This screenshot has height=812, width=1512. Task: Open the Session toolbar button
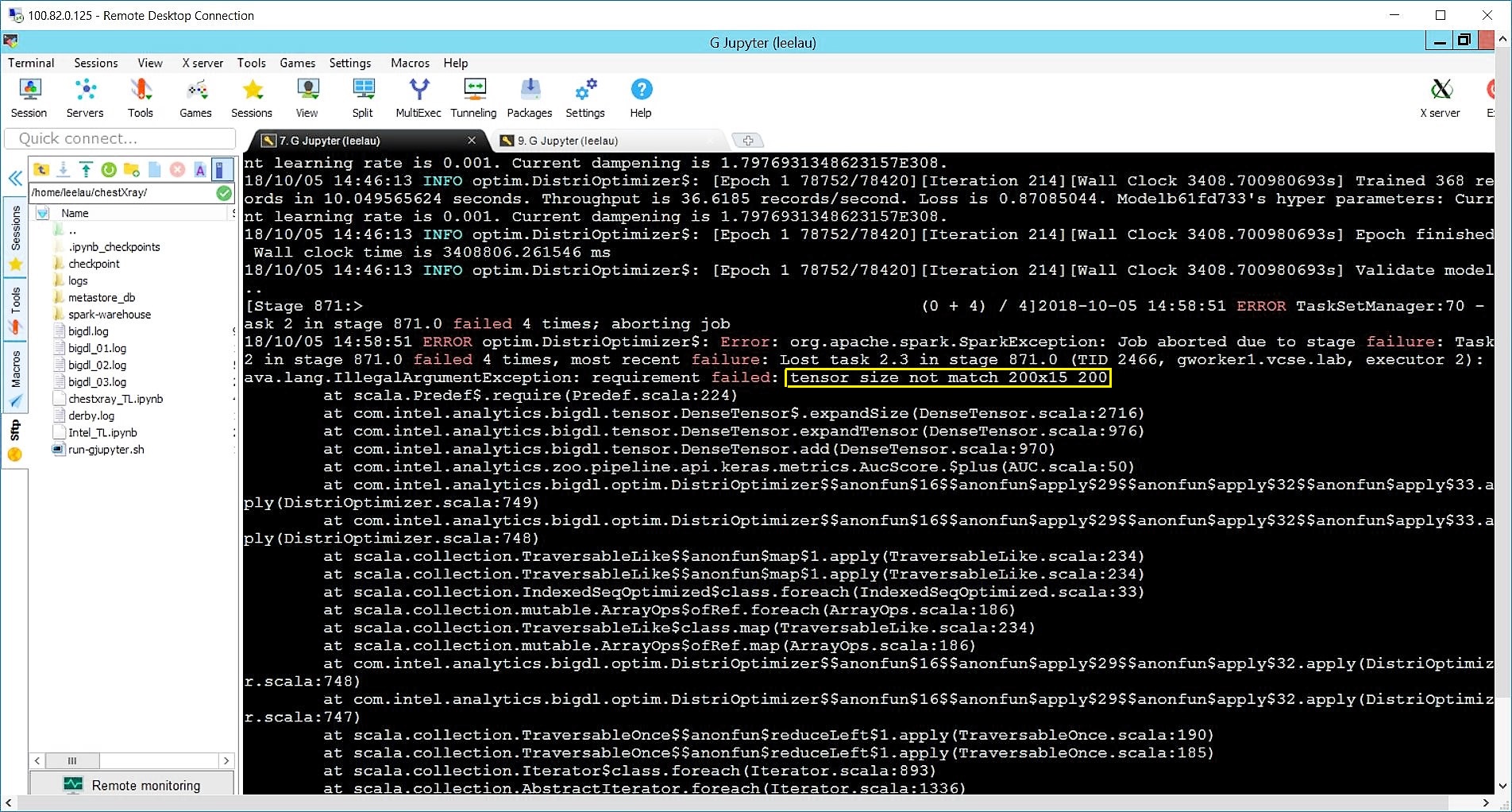(x=29, y=99)
